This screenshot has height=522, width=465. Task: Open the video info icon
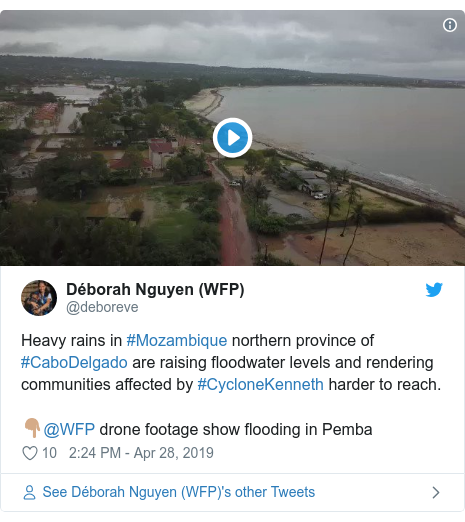click(x=450, y=25)
